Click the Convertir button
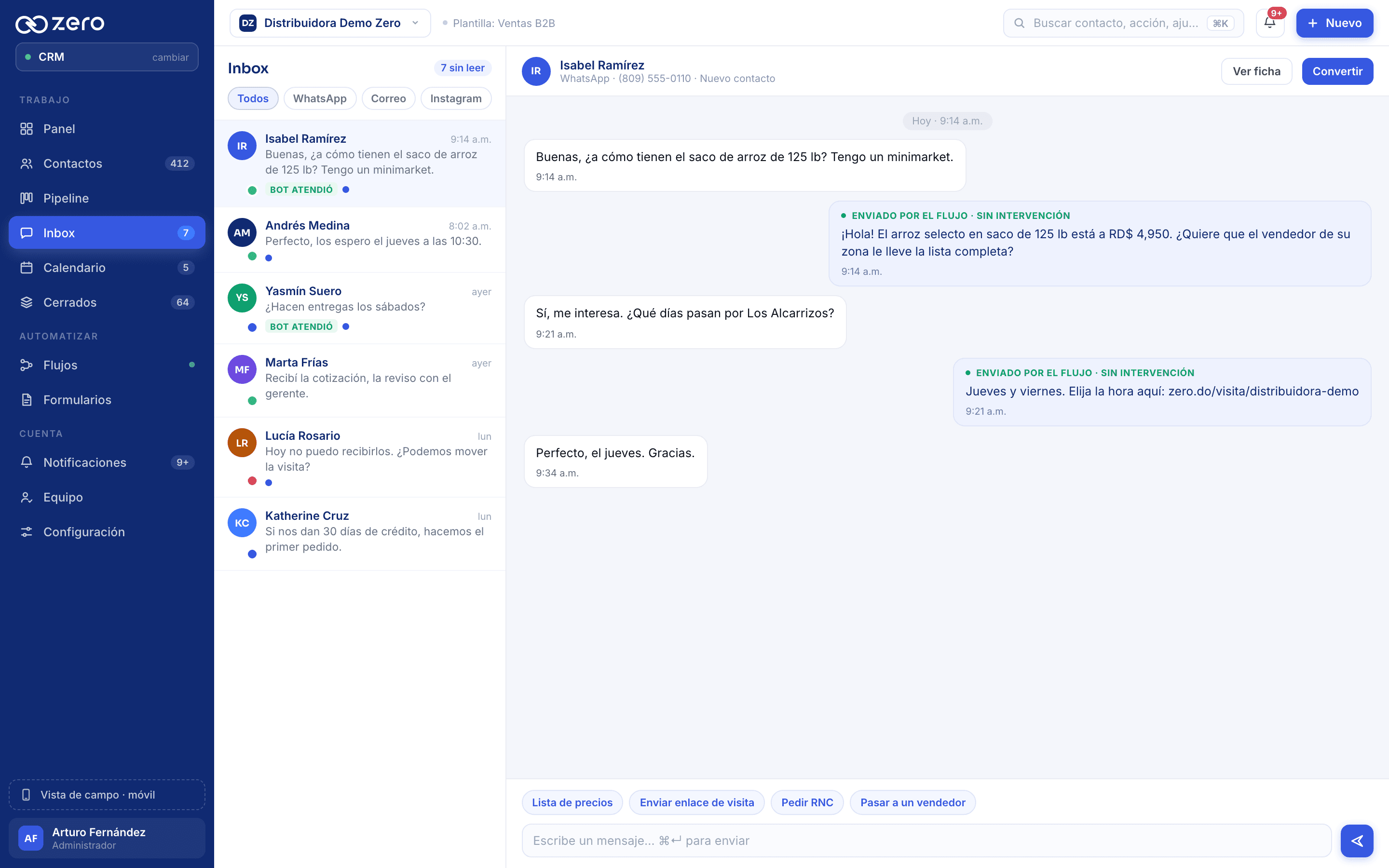Viewport: 1389px width, 868px height. click(x=1337, y=71)
